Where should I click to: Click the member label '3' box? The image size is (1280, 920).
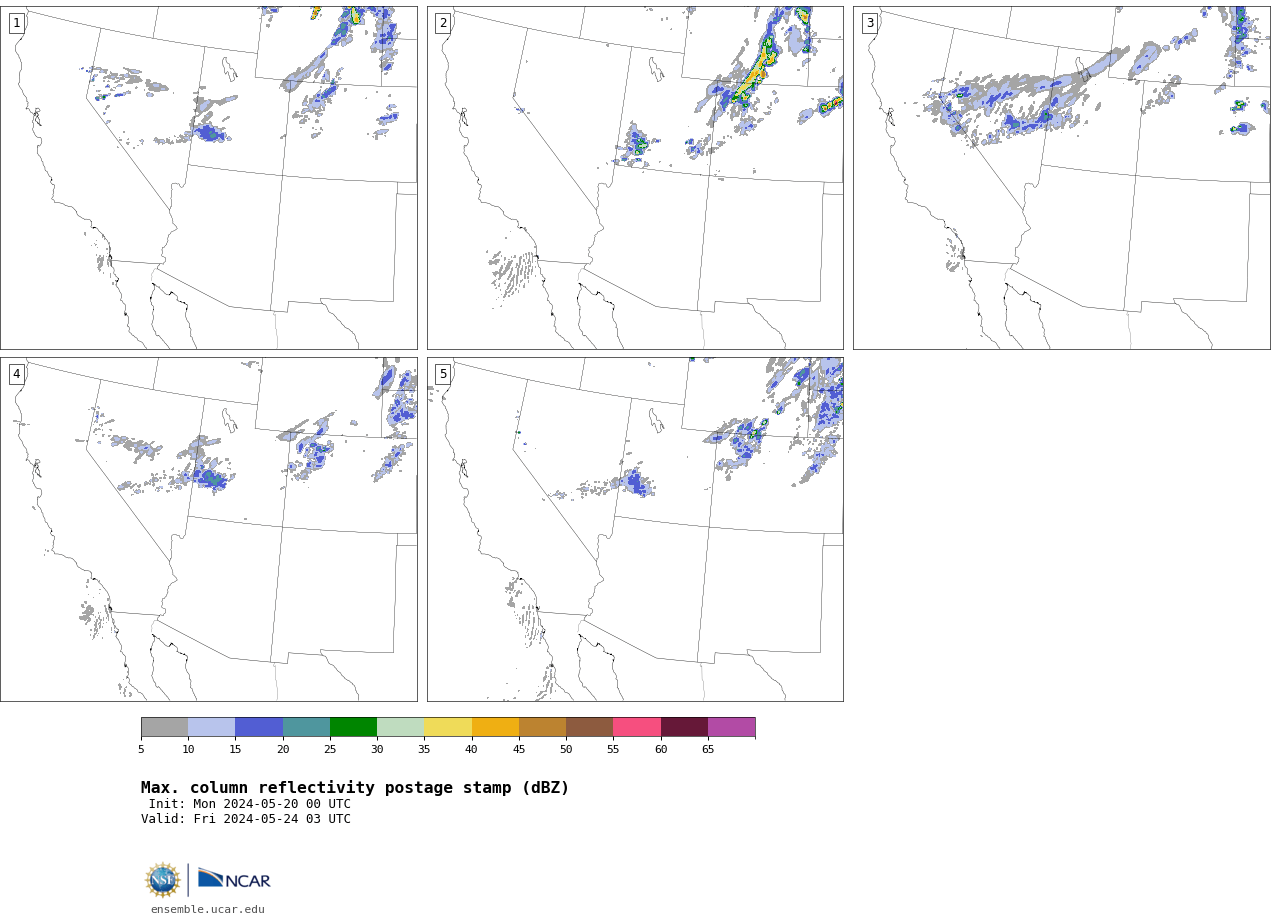[870, 23]
